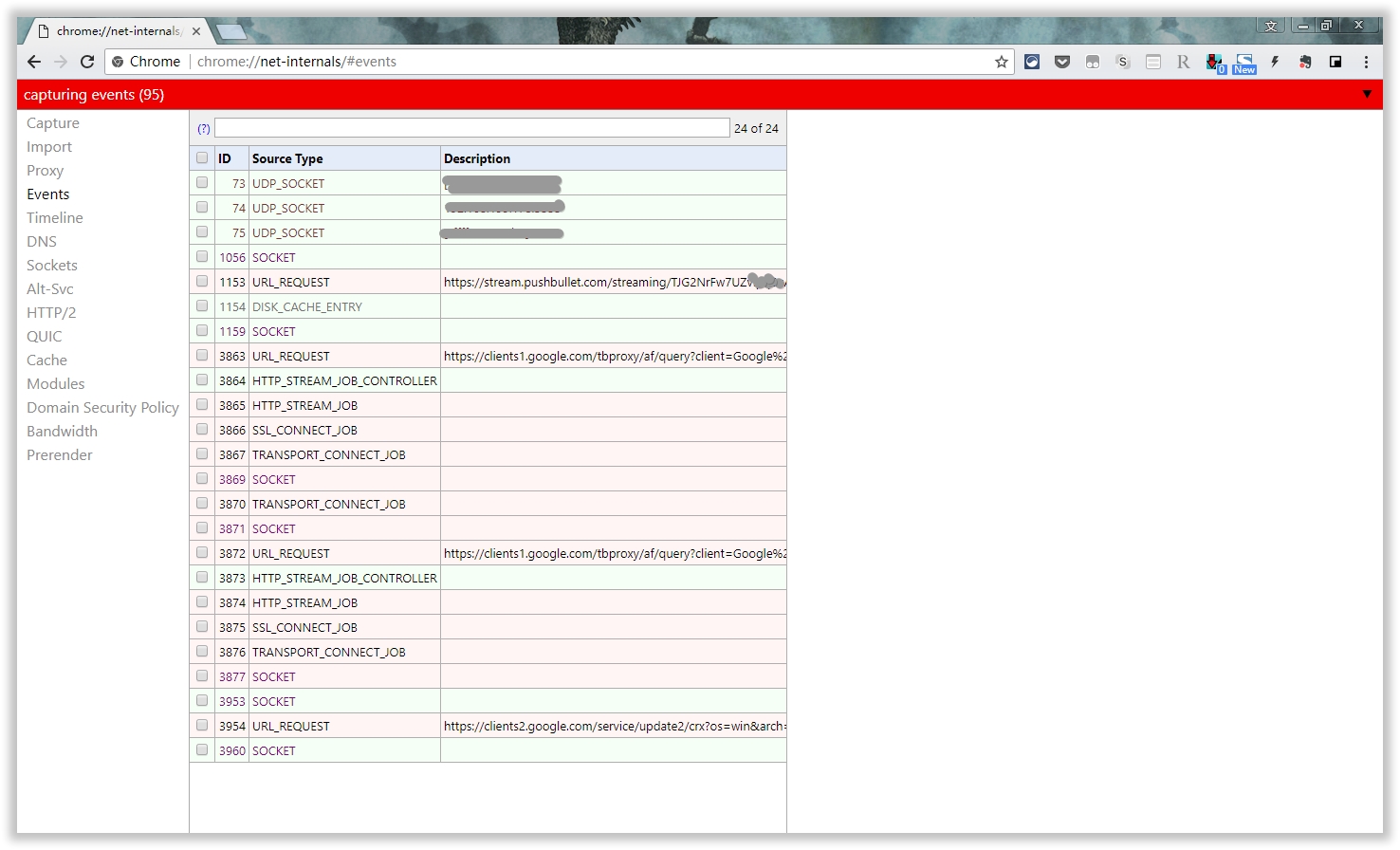Bookmark this page with the star icon
1400x850 pixels.
1001,62
